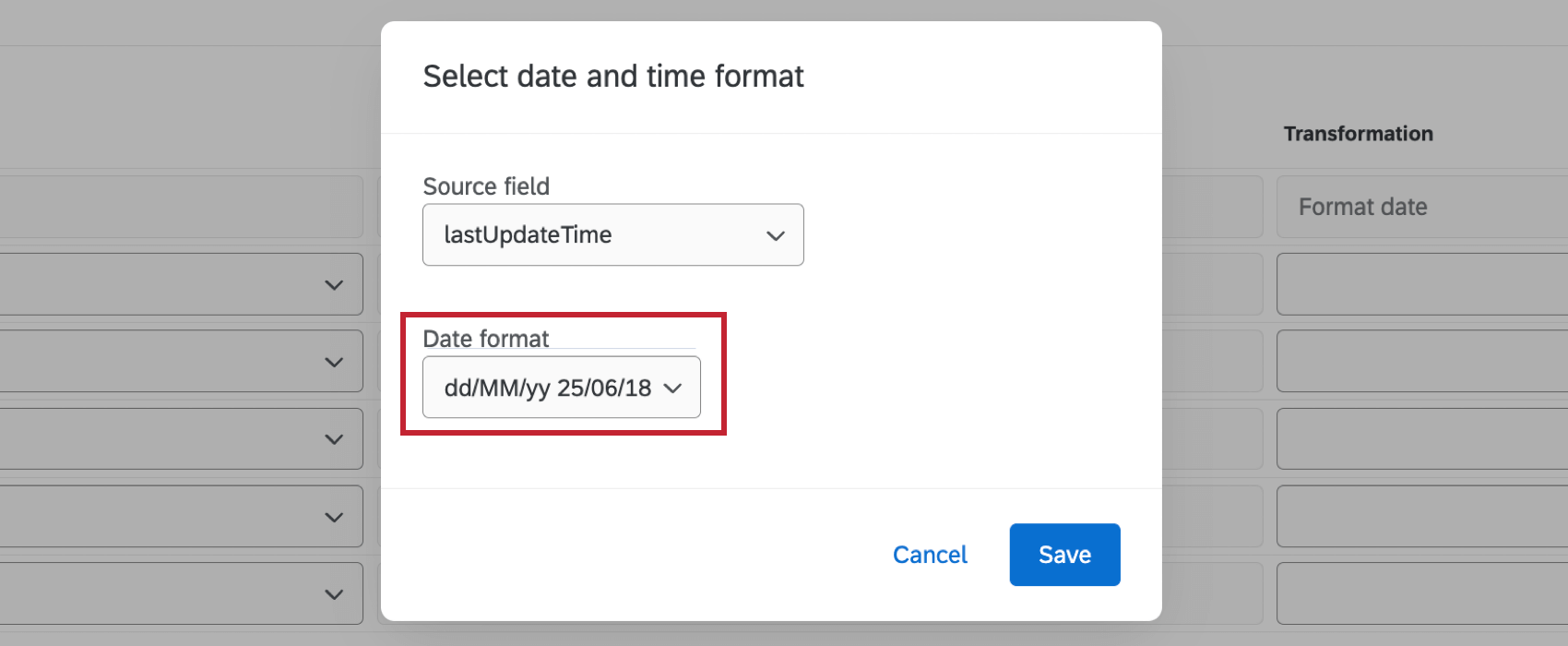Cancel the date and time format dialog
The image size is (1568, 646).
pos(930,555)
